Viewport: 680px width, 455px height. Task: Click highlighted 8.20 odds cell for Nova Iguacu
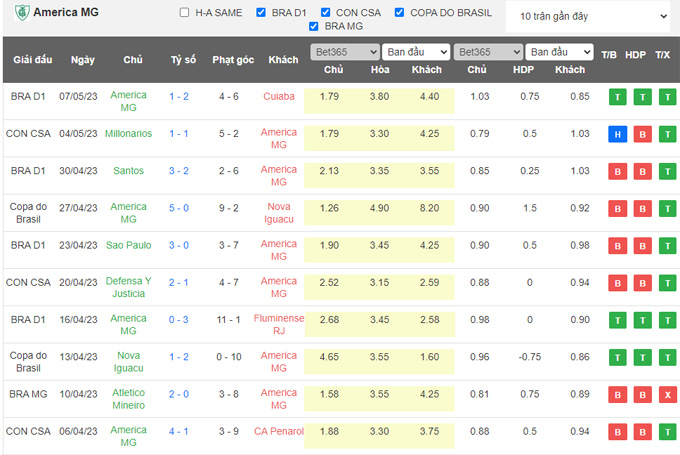click(427, 207)
